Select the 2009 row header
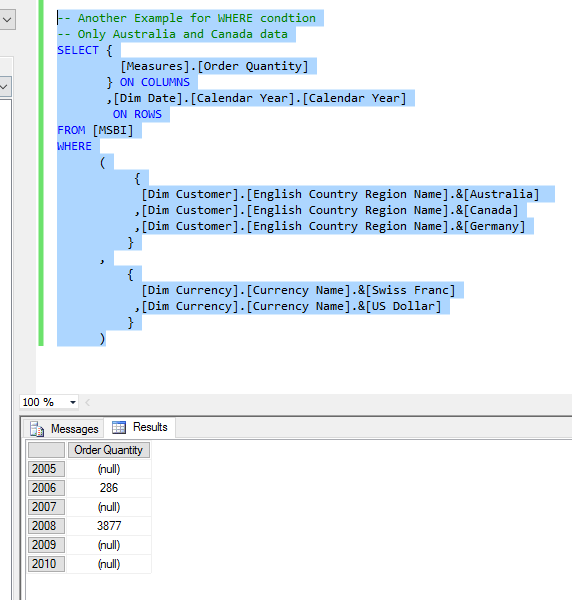The width and height of the screenshot is (572, 600). click(x=46, y=545)
